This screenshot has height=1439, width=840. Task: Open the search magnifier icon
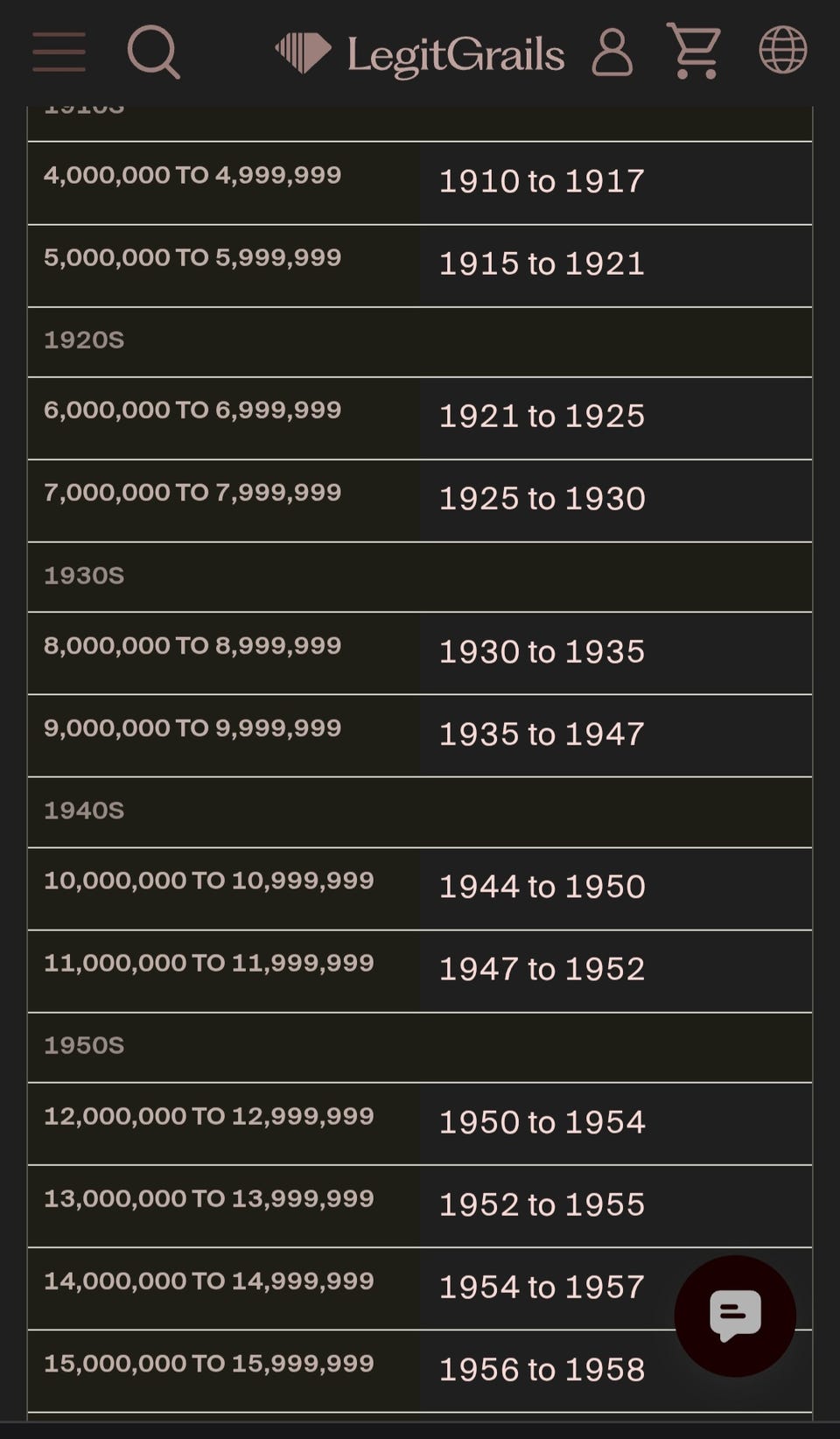pos(154,52)
